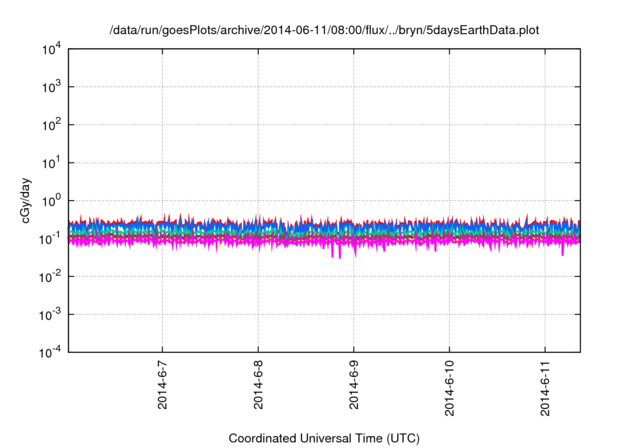Click the 10^-1 y-axis tick label

[50, 239]
